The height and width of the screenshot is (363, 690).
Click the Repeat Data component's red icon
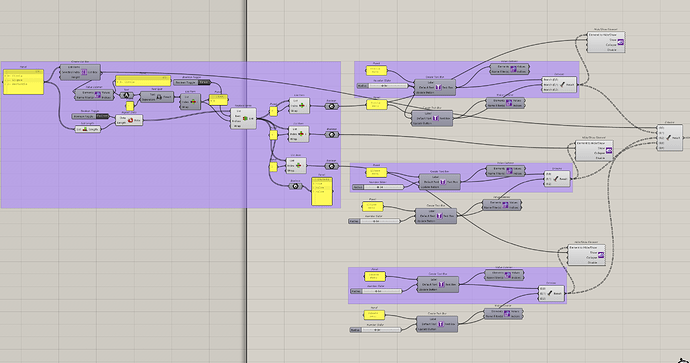[x=130, y=120]
